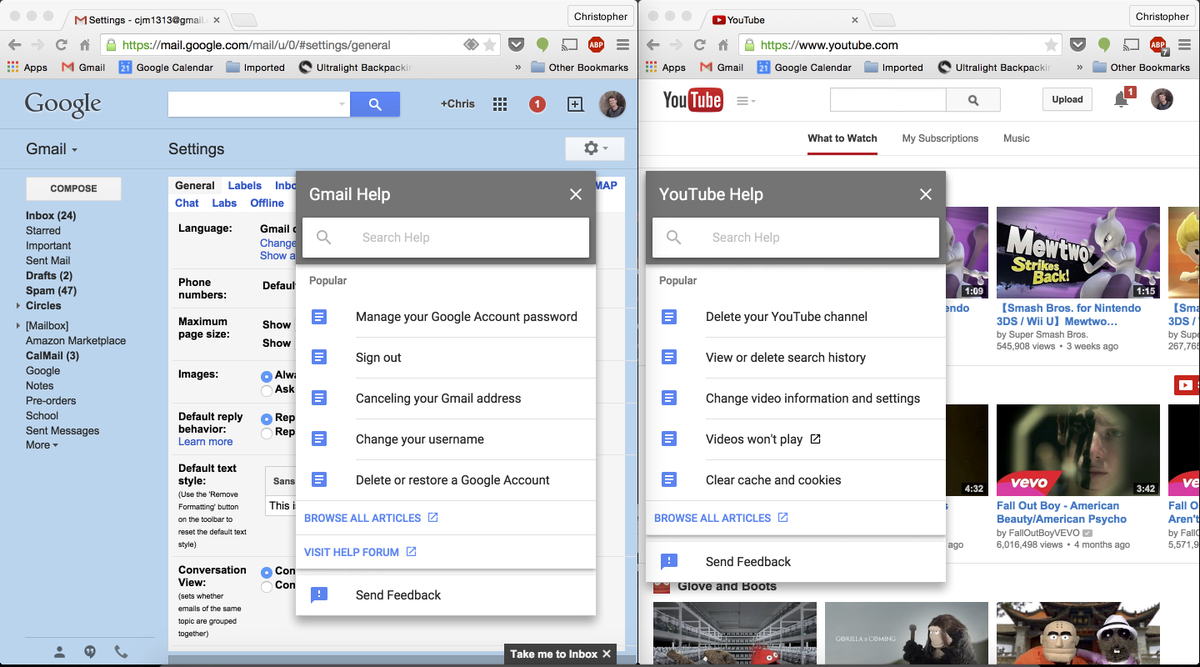Click Hangouts icon at Gmail bottom

coord(90,652)
